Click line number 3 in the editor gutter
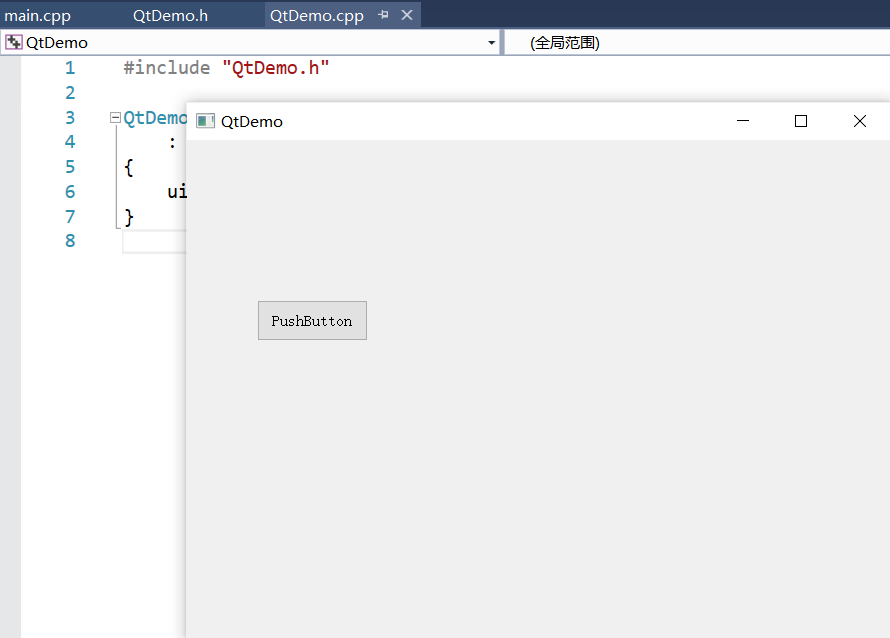Screen dimensions: 890x638 pyautogui.click(x=70, y=116)
